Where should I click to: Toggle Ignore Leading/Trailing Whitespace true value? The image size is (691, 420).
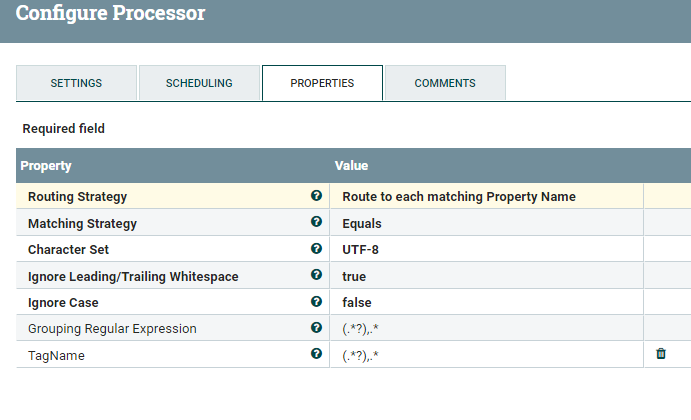tap(354, 276)
